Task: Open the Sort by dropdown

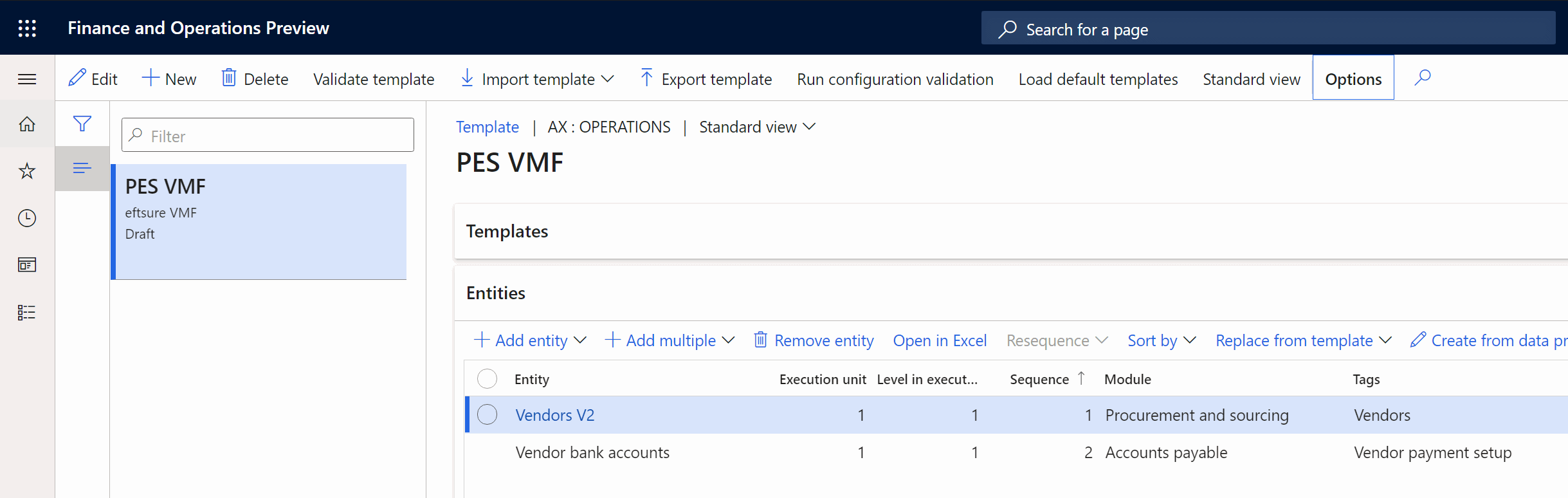Action: pyautogui.click(x=1162, y=340)
